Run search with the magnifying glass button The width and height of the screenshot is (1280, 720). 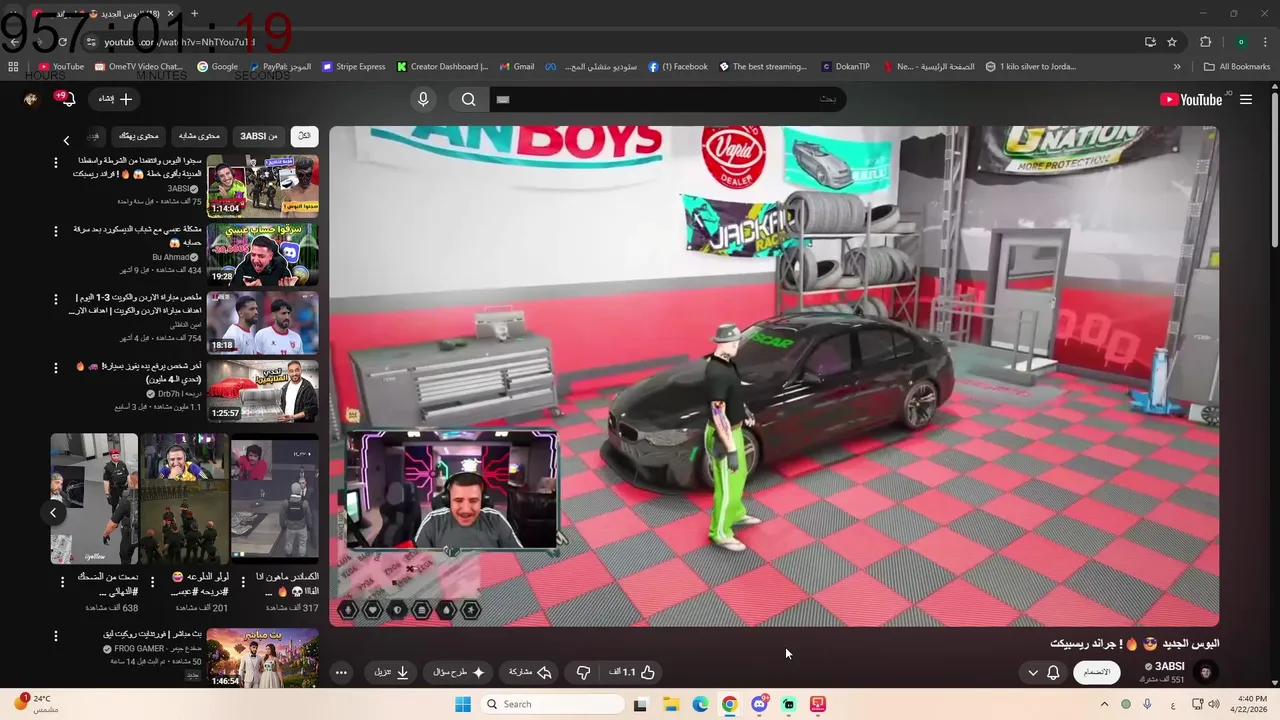tap(468, 99)
